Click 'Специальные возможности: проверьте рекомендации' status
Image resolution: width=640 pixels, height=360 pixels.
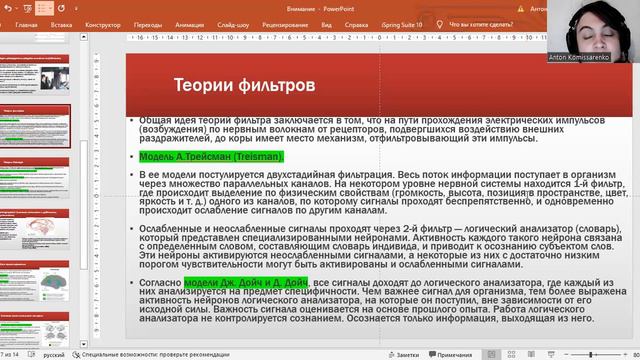pos(156,355)
